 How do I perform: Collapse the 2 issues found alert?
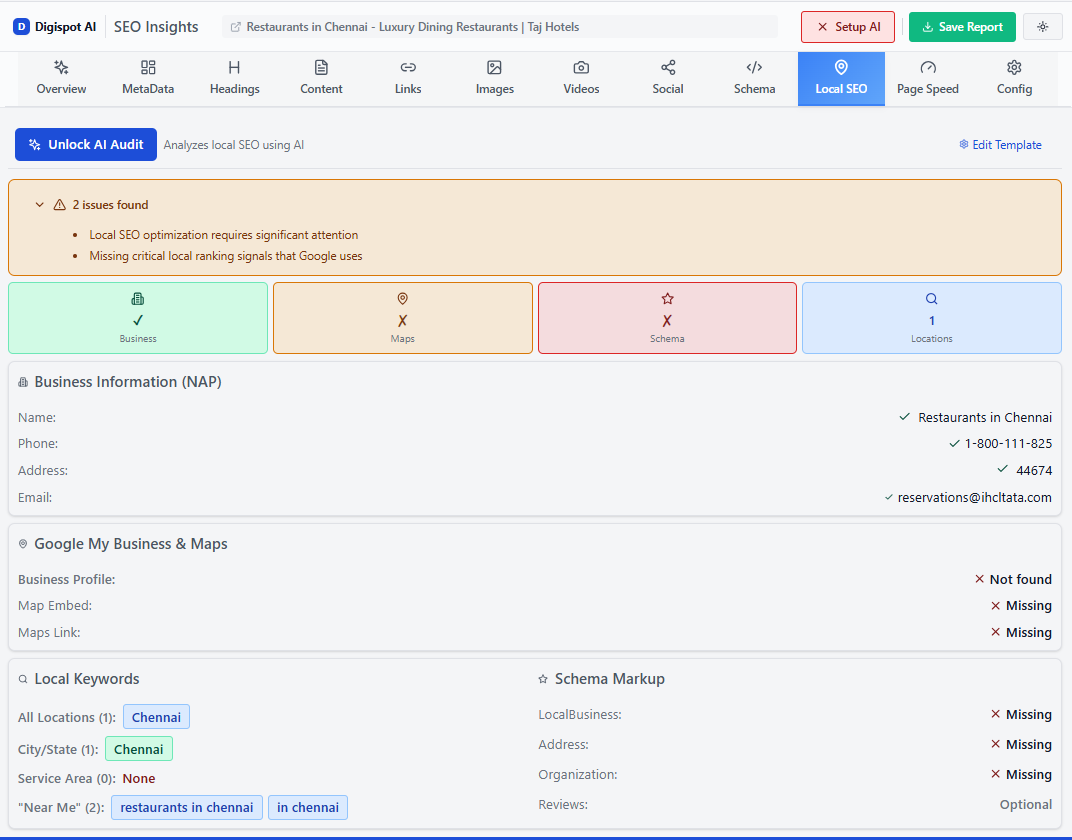(40, 204)
